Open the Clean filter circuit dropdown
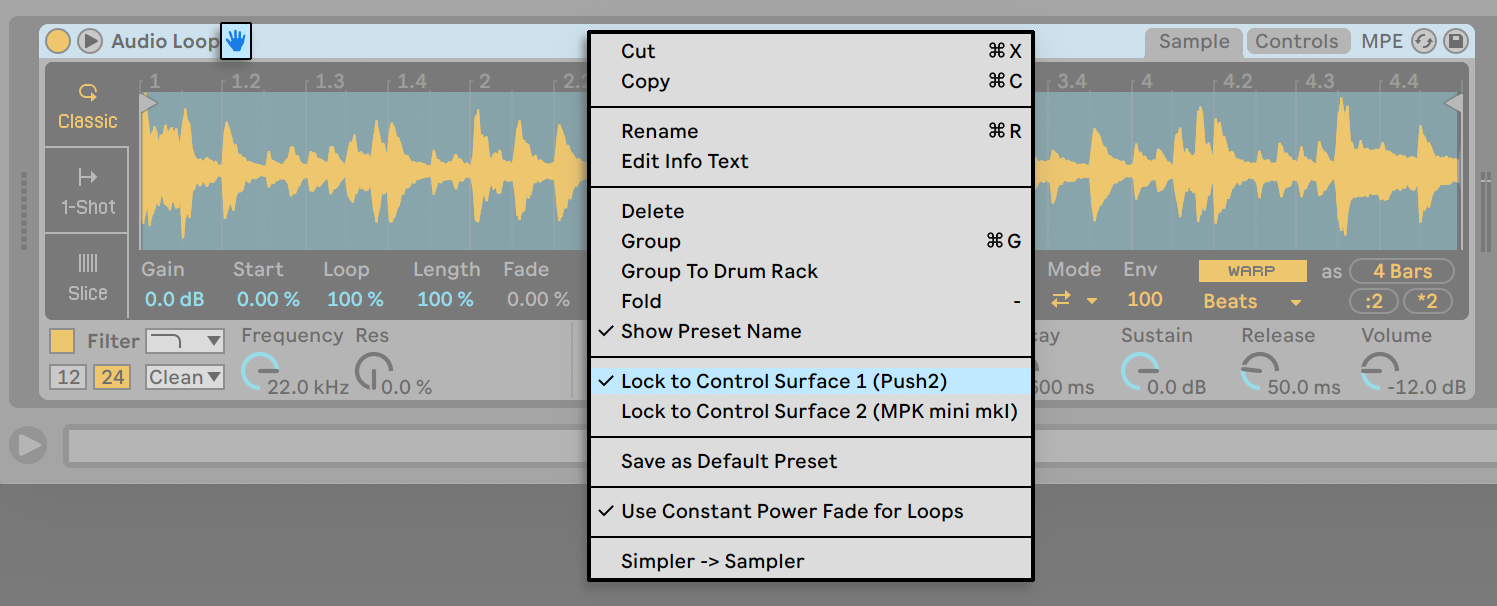Viewport: 1497px width, 606px height. click(x=185, y=377)
